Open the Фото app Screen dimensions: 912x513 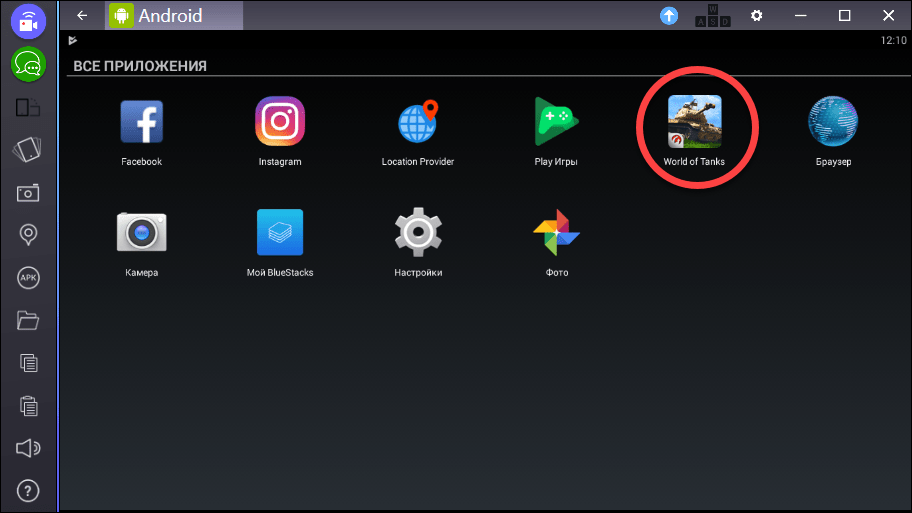tap(556, 232)
